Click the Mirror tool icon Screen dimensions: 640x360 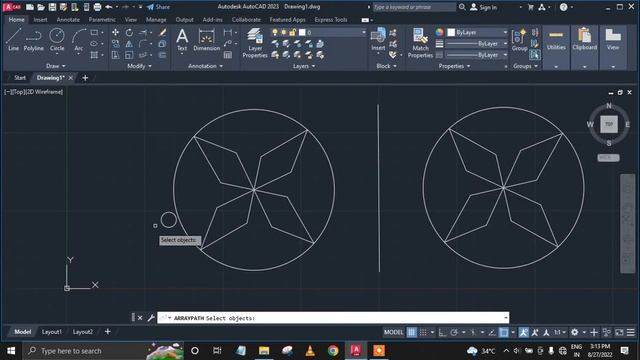pos(129,44)
